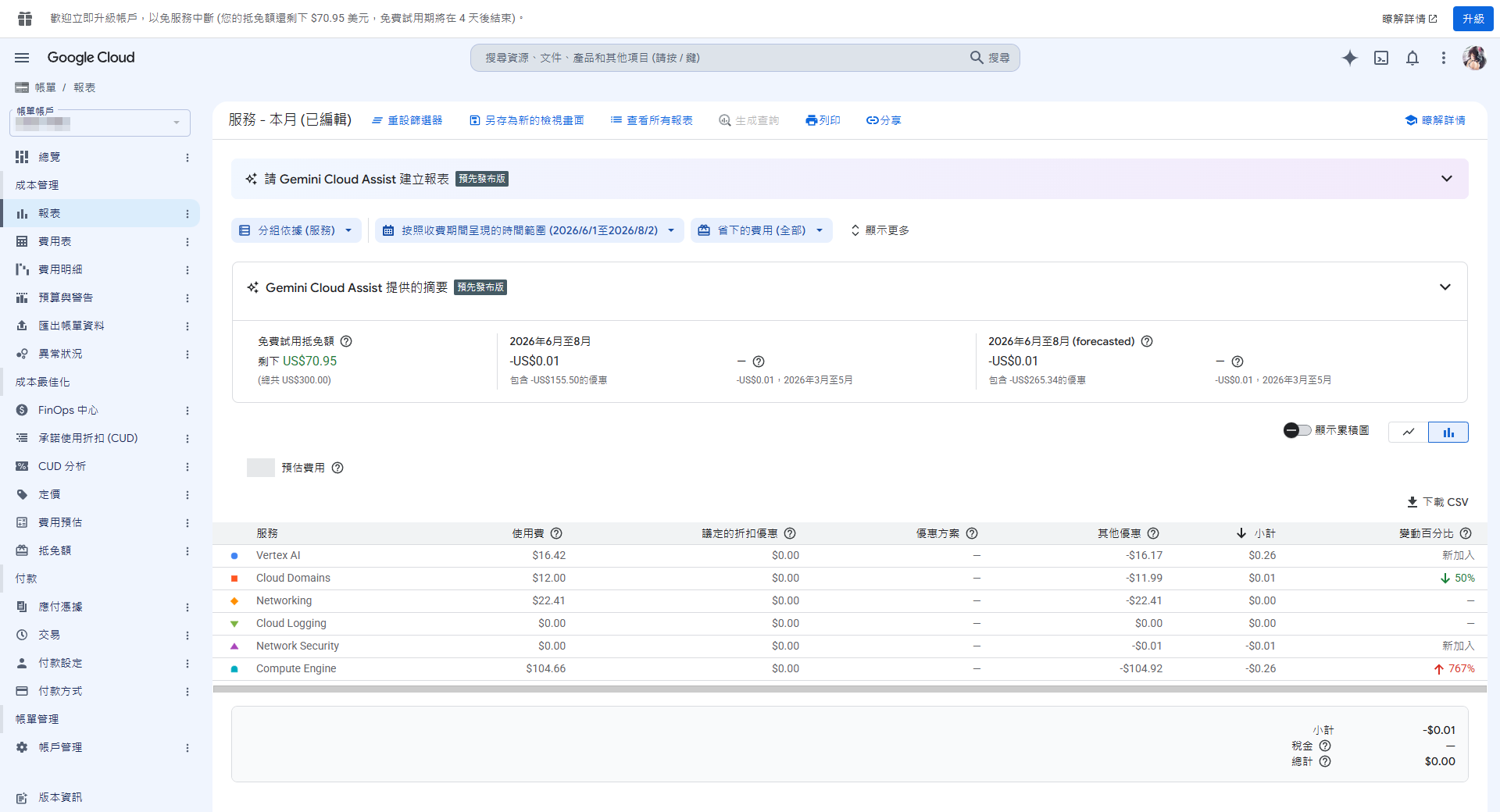Screen dimensions: 1500x812
Task: Show help for 稅金
Action: 1325,746
